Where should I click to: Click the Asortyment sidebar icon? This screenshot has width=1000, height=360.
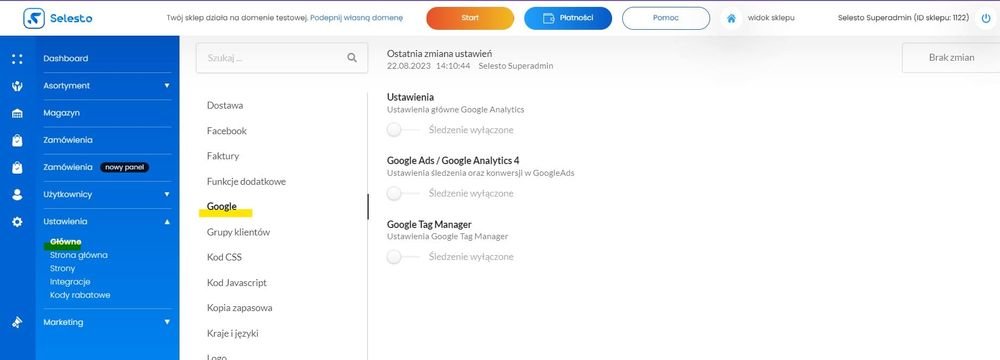point(17,86)
